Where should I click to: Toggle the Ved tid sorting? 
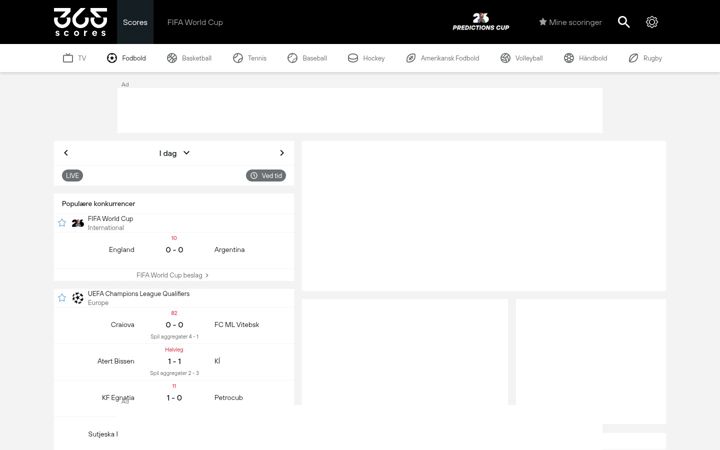pos(266,175)
